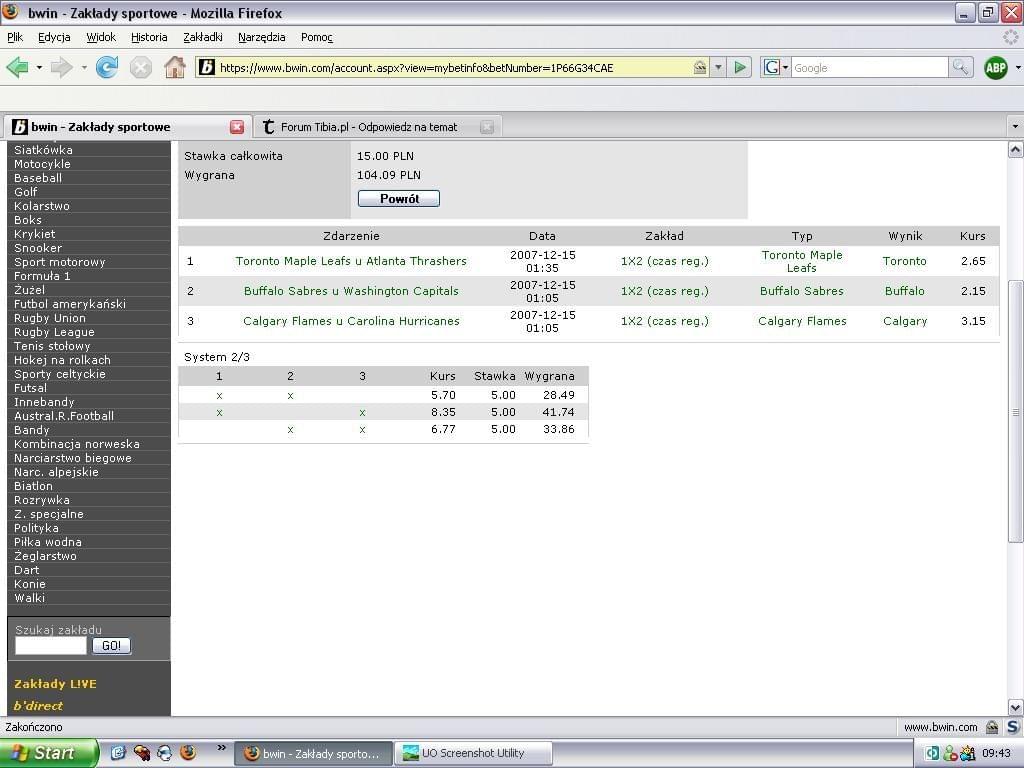
Task: Choose Formuła 1 in the sidebar
Action: pyautogui.click(x=42, y=276)
